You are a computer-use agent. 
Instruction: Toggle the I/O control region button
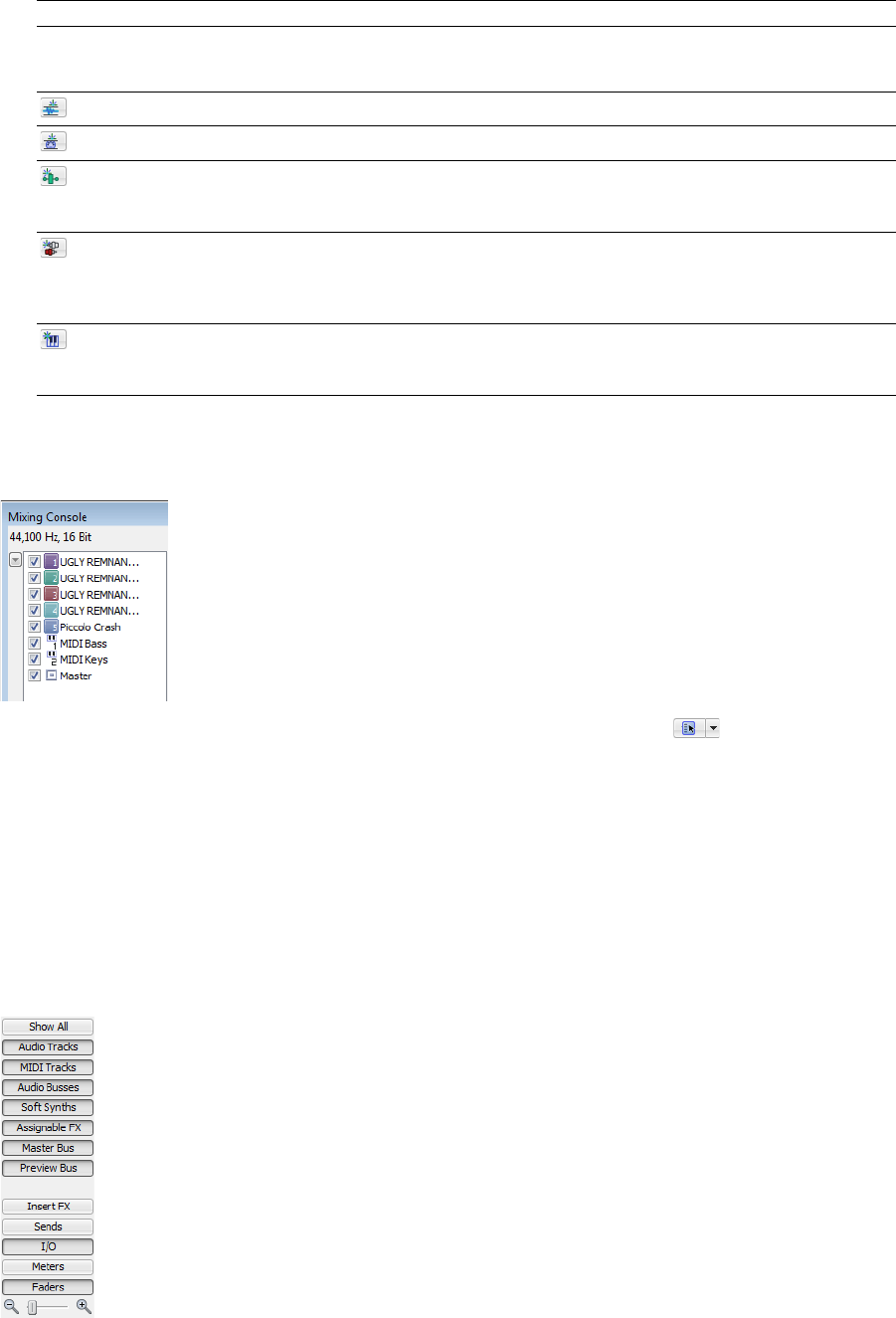(48, 1246)
